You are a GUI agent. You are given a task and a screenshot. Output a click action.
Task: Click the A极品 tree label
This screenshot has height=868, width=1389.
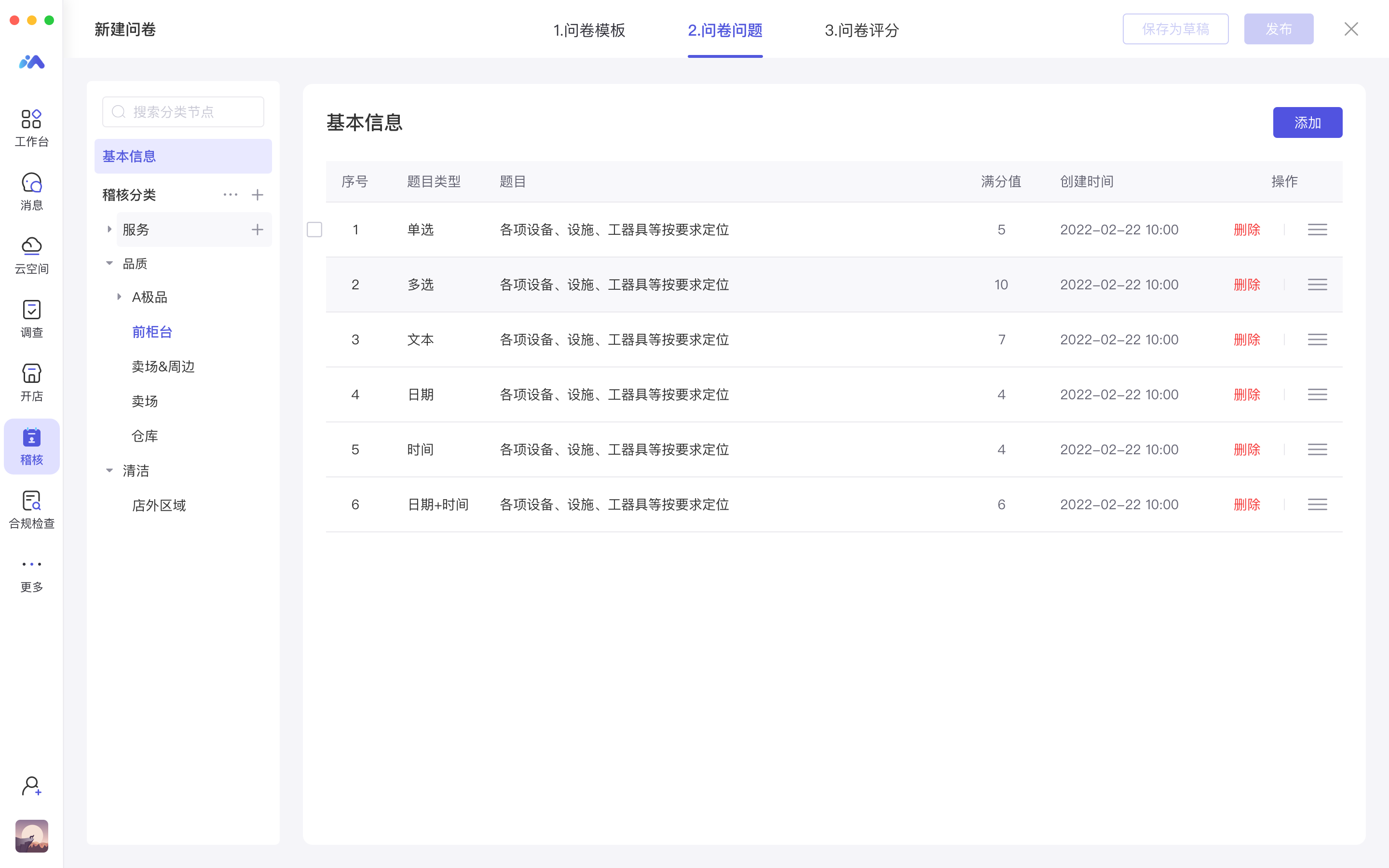coord(150,298)
